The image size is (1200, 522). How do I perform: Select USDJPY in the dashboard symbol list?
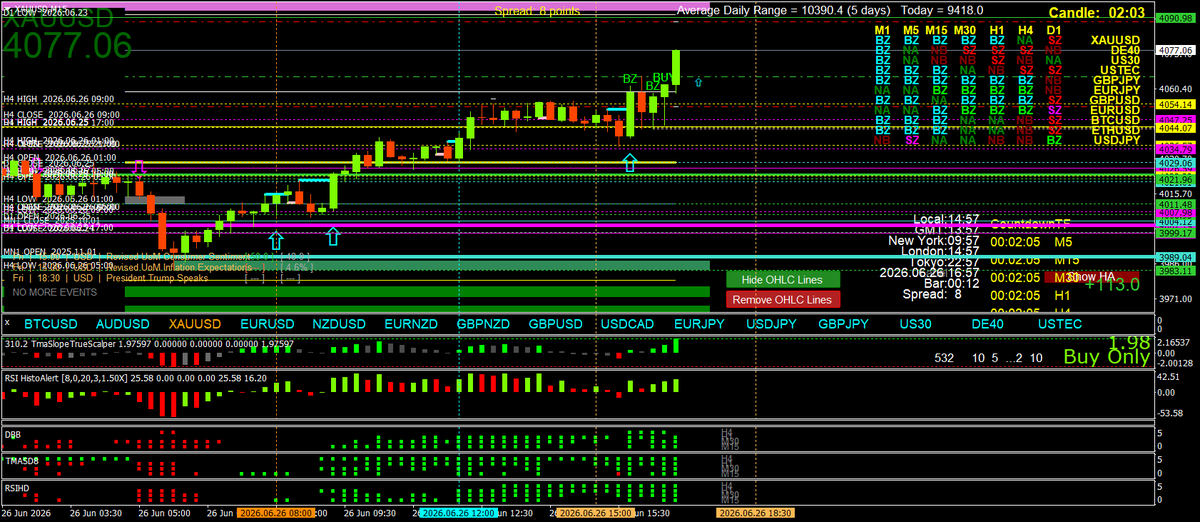[x=1116, y=139]
